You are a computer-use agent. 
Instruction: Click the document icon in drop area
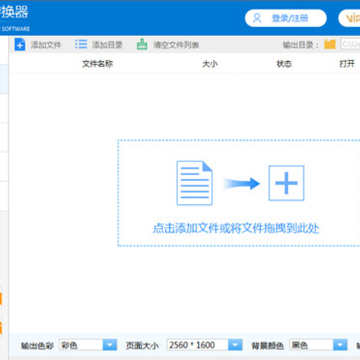[x=194, y=183]
